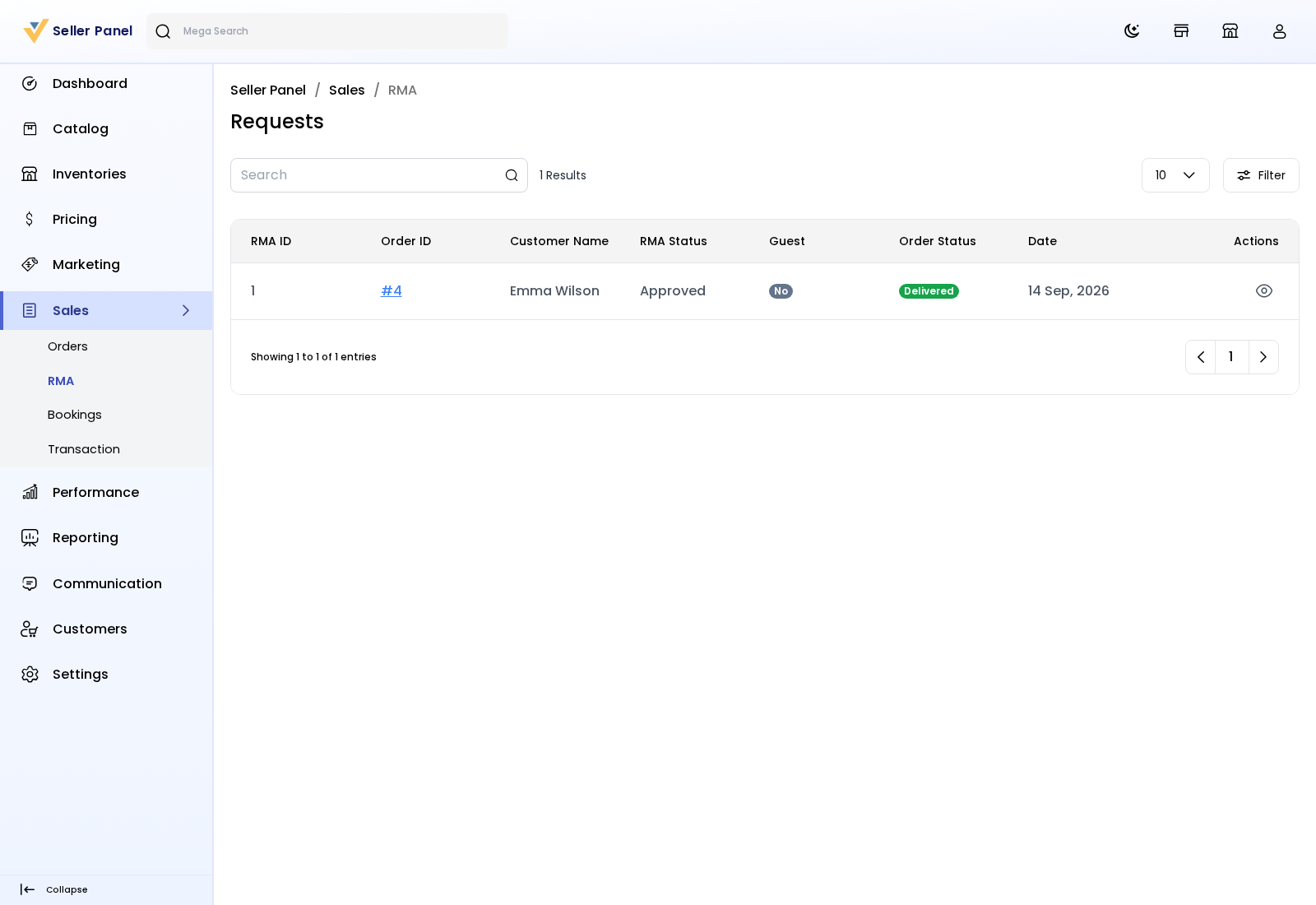Open the Performance menu item
Viewport: 1316px width, 905px height.
[x=106, y=493]
